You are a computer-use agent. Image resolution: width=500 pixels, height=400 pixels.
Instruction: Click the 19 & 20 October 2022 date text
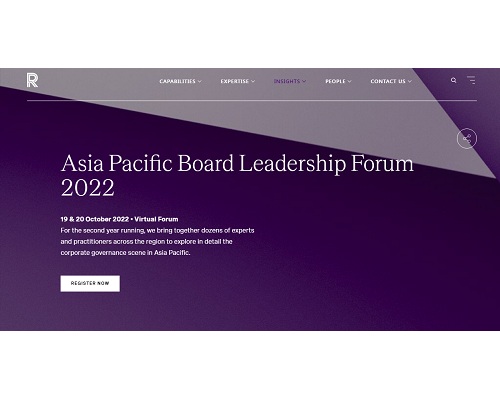[95, 219]
